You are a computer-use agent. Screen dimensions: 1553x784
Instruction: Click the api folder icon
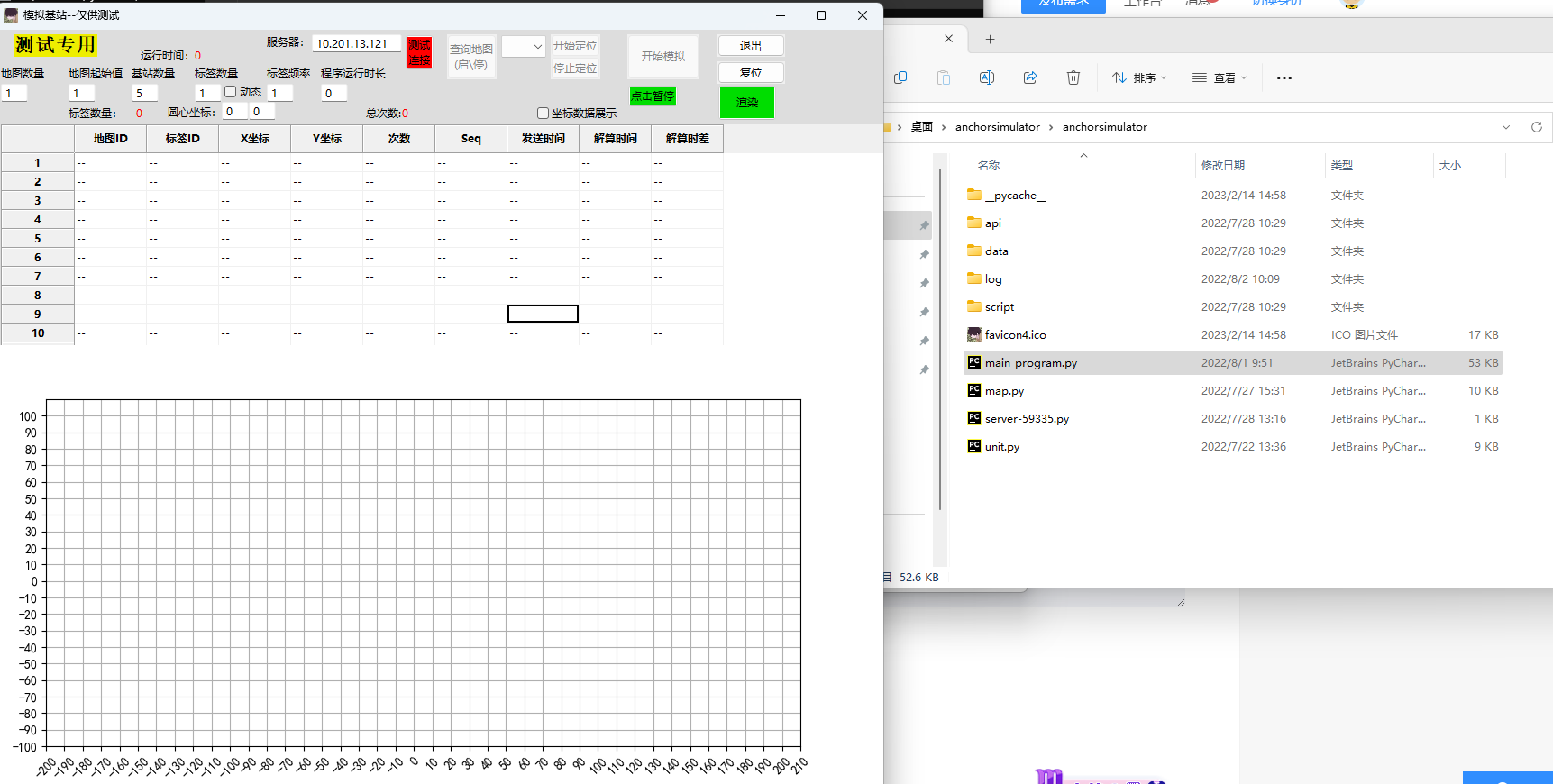click(973, 223)
